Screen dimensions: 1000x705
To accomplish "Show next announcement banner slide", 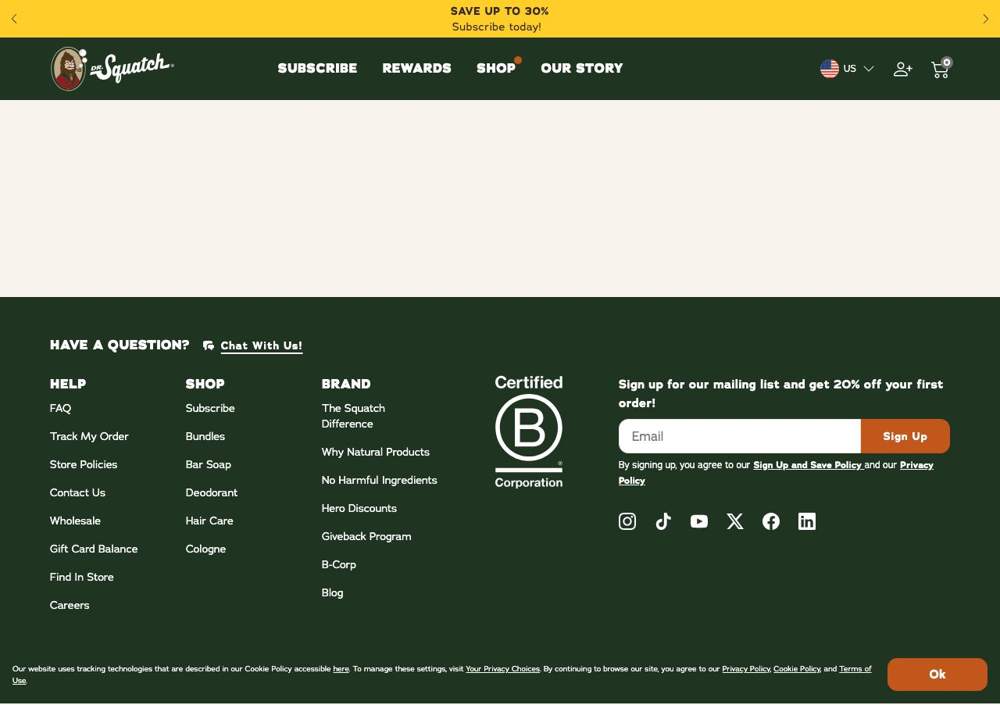I will (985, 19).
